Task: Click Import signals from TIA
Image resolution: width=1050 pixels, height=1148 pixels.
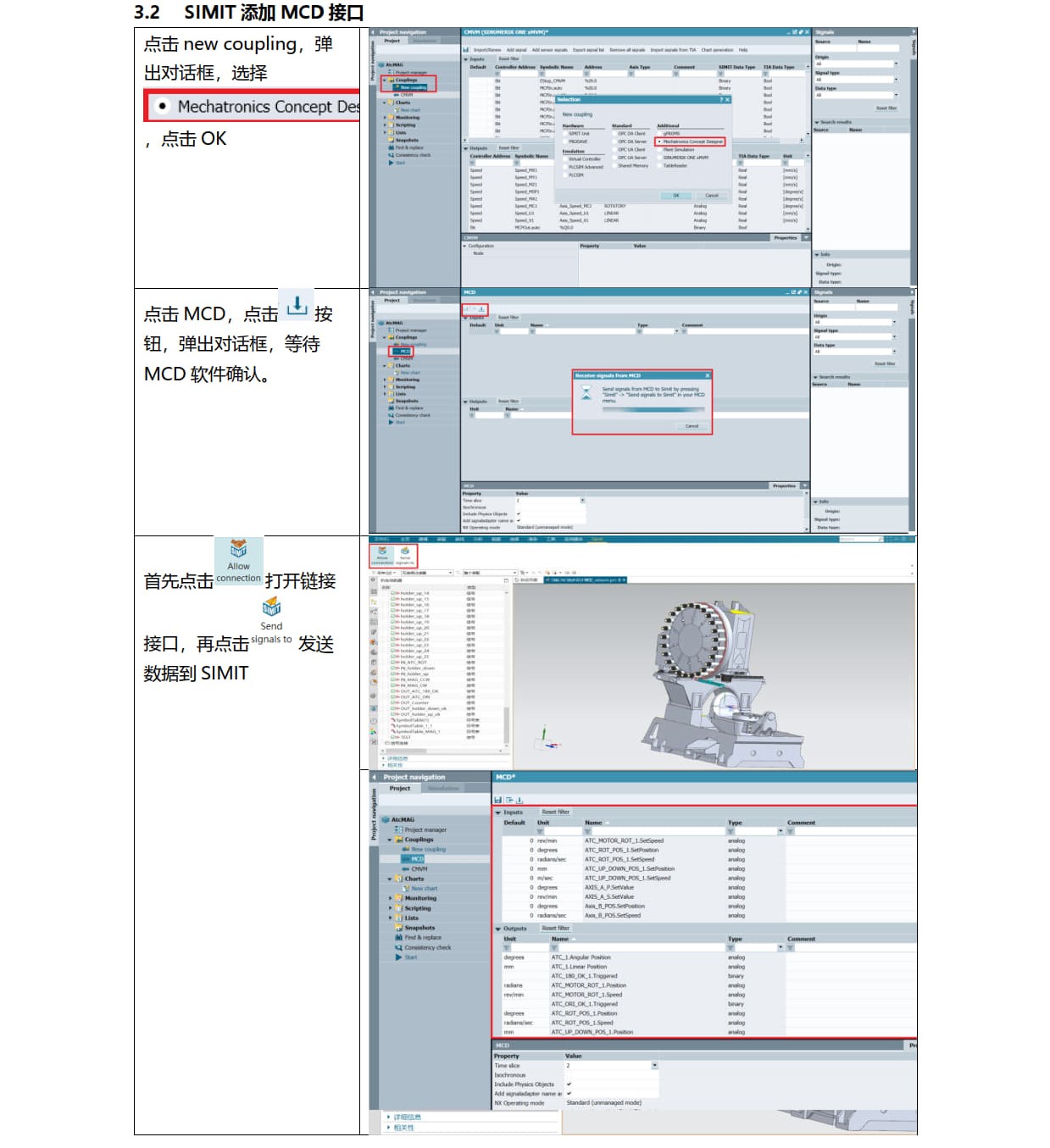Action: [674, 50]
